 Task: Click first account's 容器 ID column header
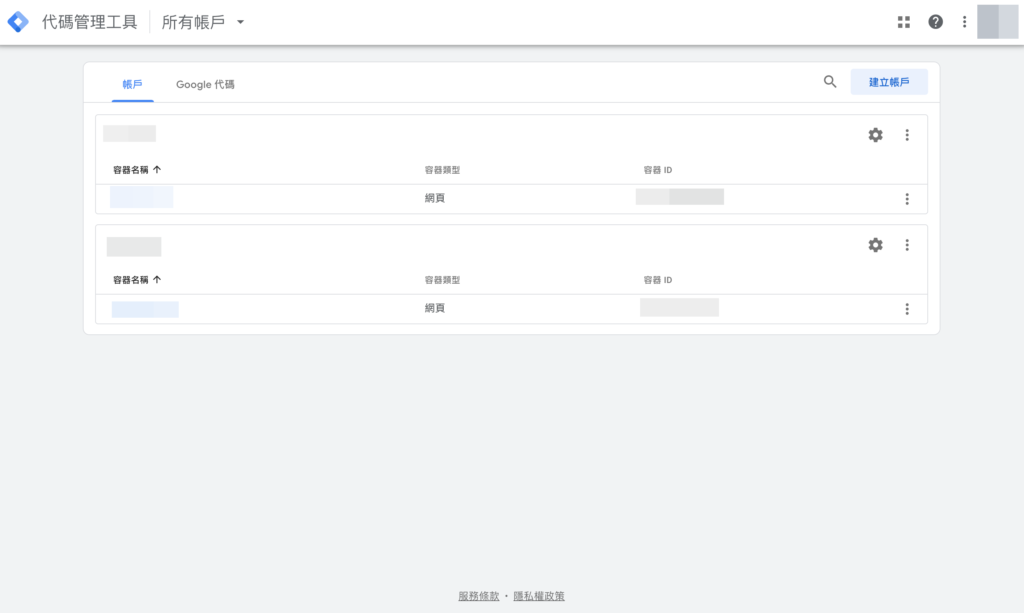tap(658, 170)
